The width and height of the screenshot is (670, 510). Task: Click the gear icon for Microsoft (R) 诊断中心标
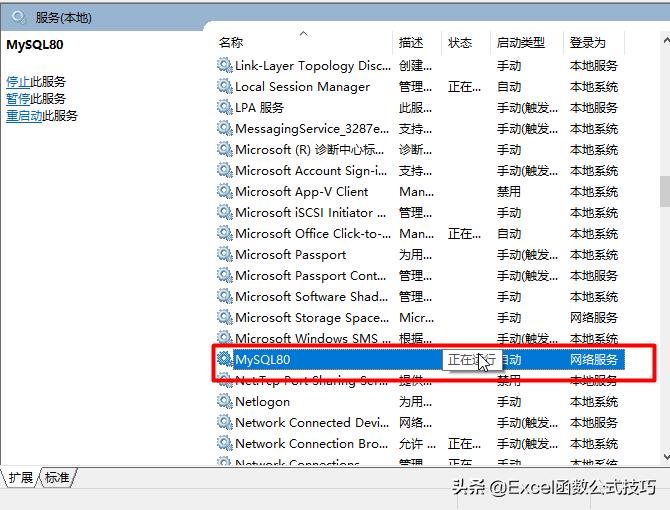point(224,149)
